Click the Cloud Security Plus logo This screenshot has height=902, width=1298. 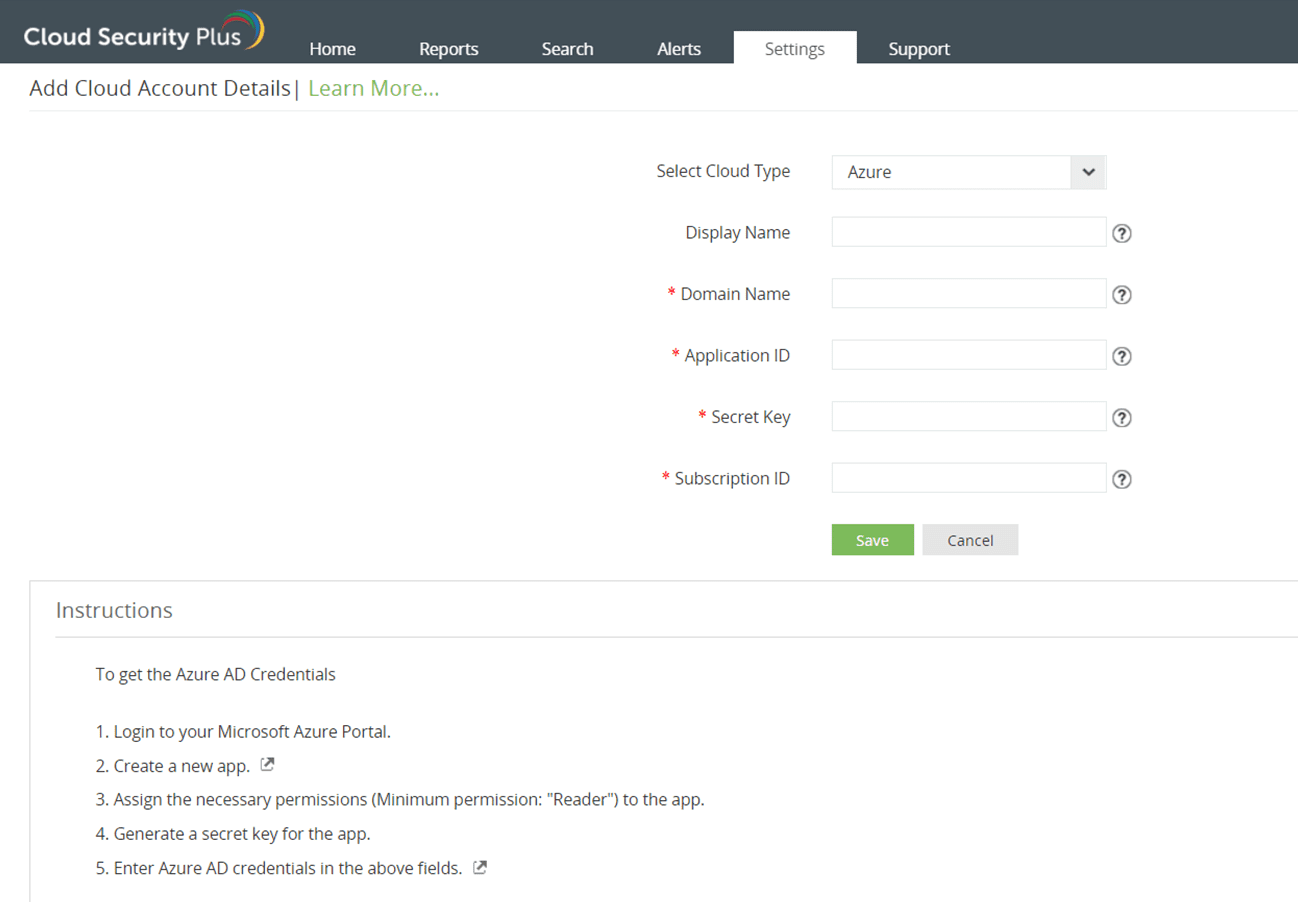click(x=144, y=33)
